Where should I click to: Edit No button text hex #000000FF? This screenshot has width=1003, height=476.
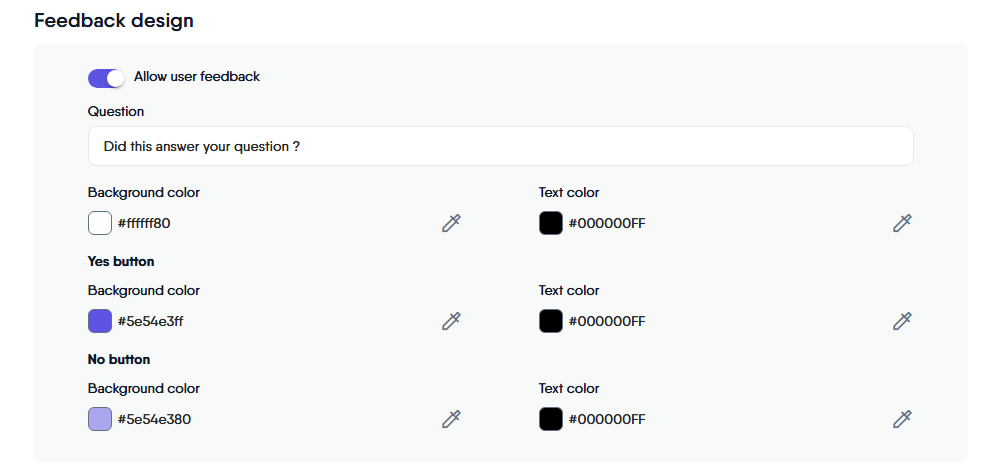[607, 419]
